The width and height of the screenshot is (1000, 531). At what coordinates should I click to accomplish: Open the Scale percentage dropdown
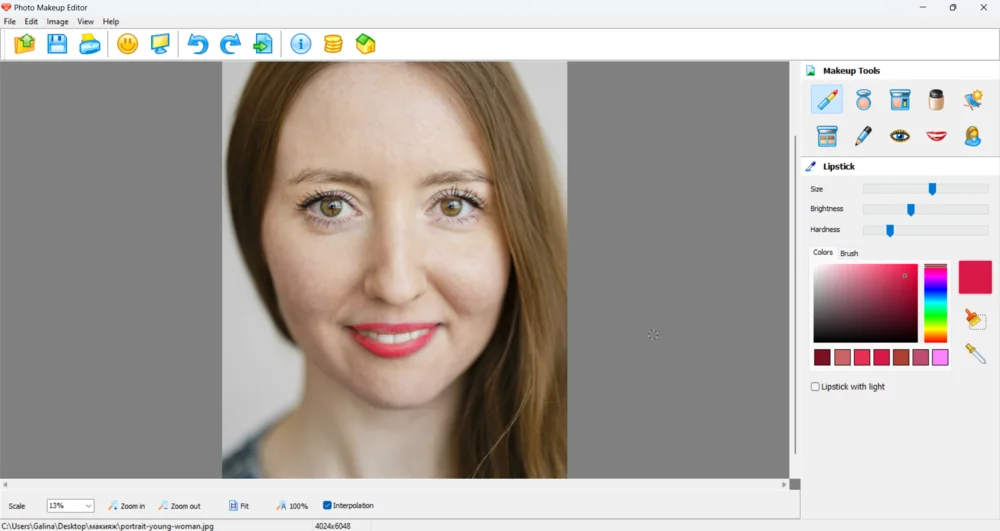(x=88, y=506)
